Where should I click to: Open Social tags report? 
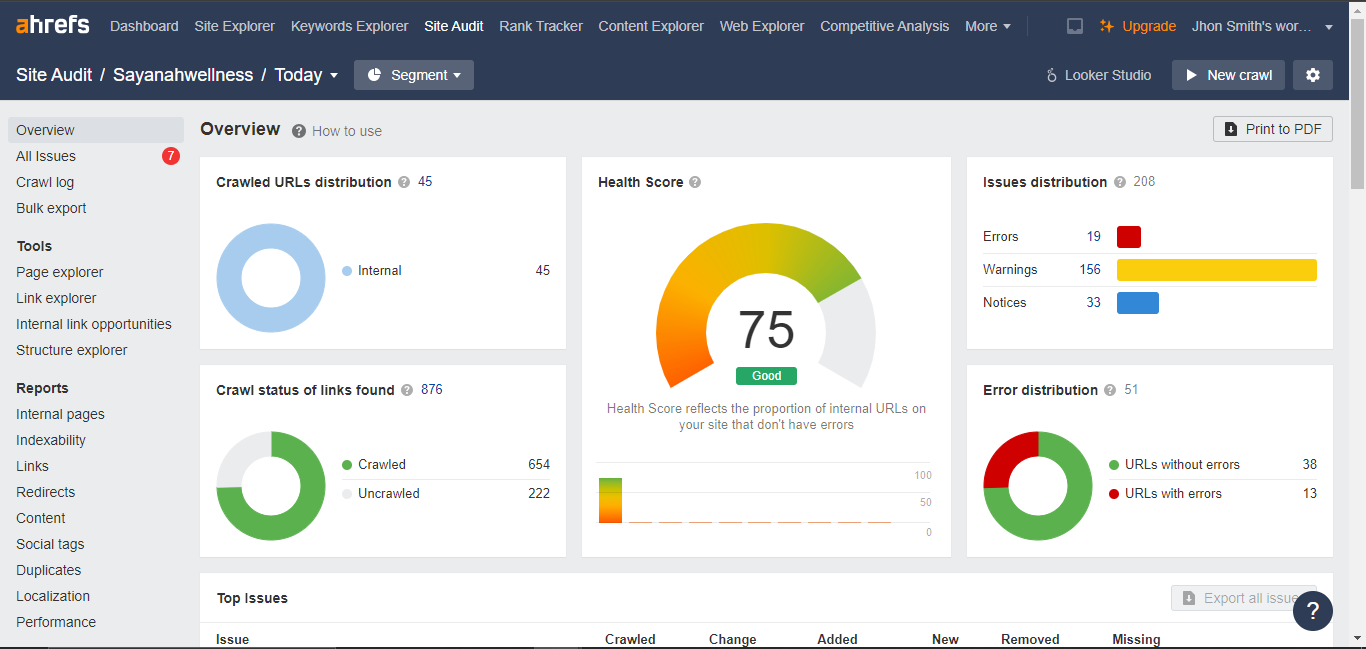pos(50,544)
